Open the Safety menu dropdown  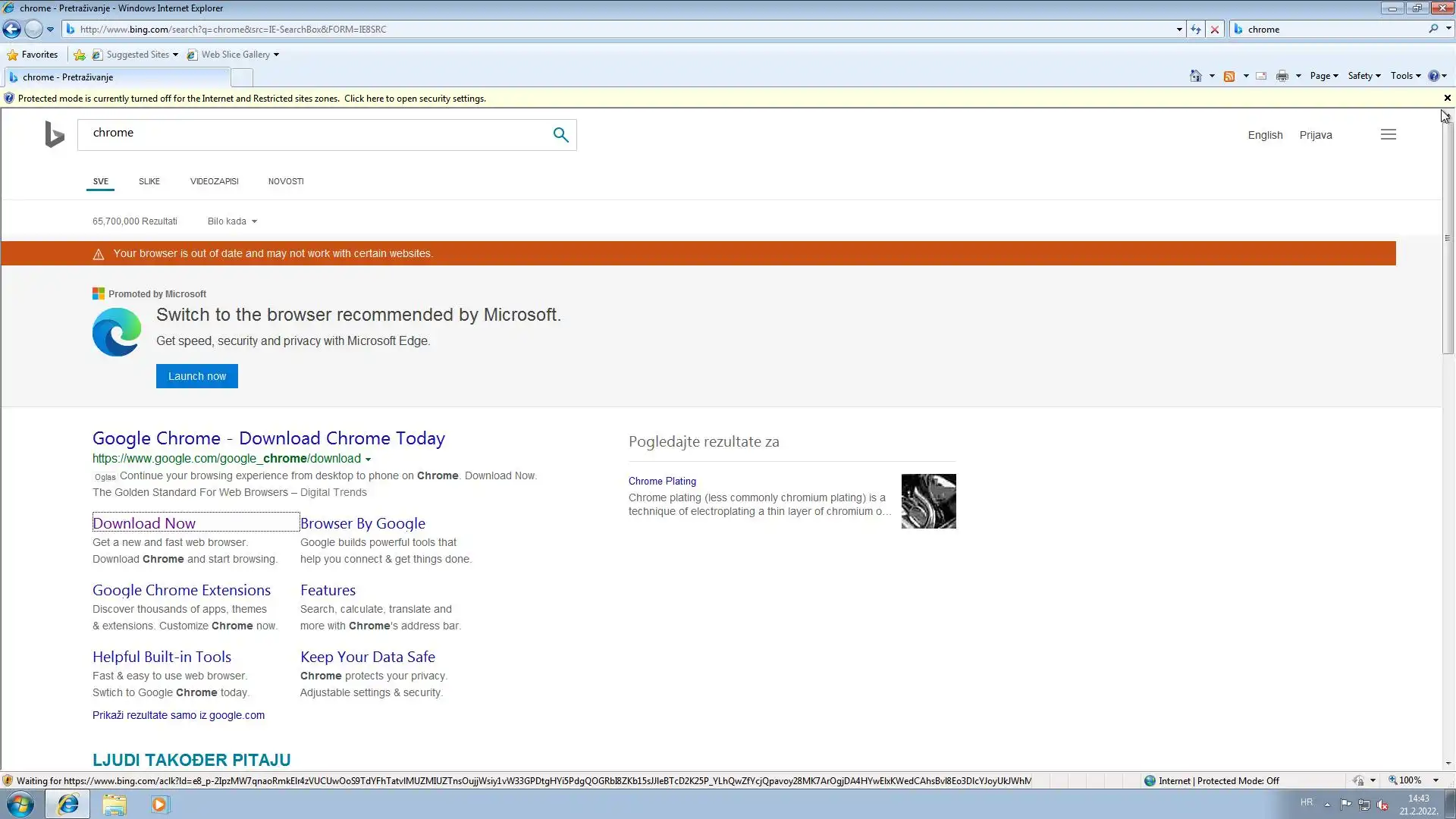pyautogui.click(x=1363, y=76)
